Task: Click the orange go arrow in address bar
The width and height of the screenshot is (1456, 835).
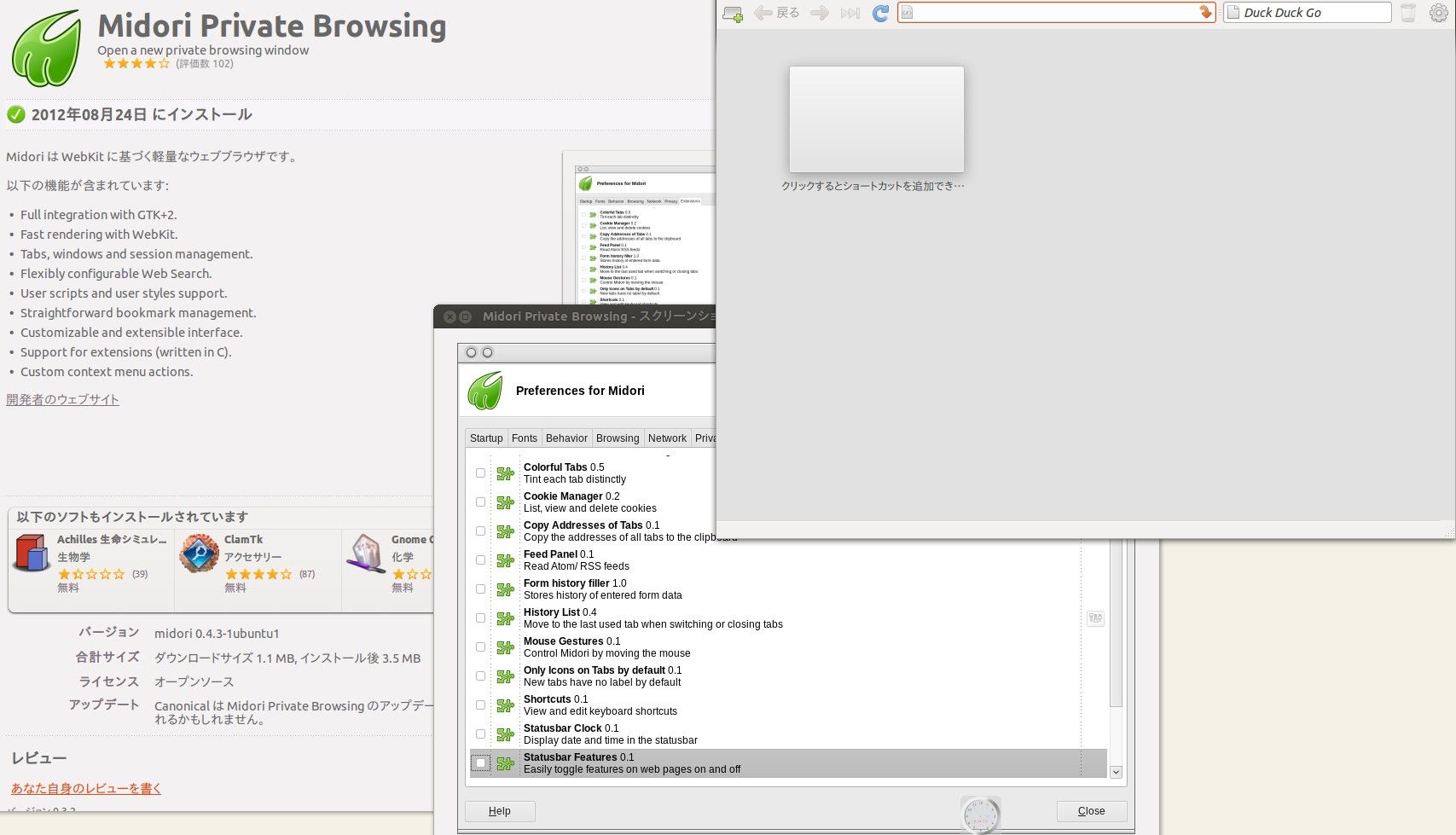Action: point(1205,12)
